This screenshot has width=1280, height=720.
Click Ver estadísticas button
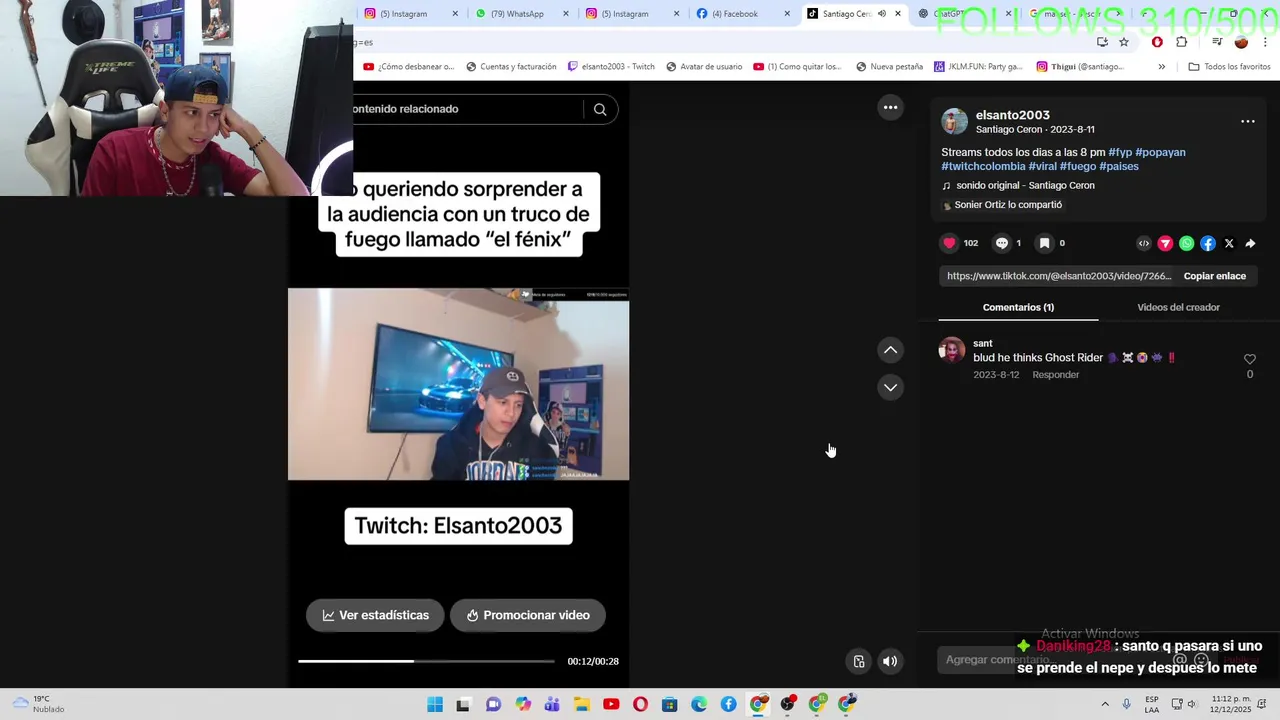coord(375,615)
